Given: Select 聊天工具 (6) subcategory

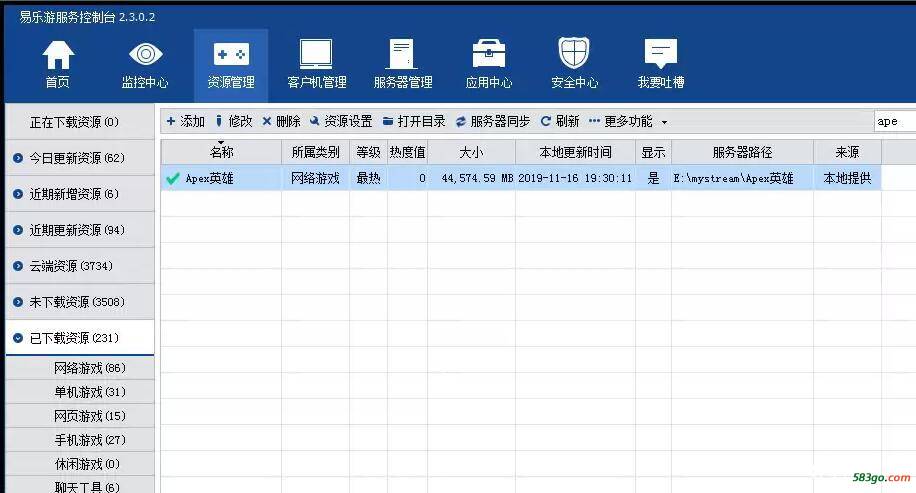Looking at the screenshot, I should 80,486.
